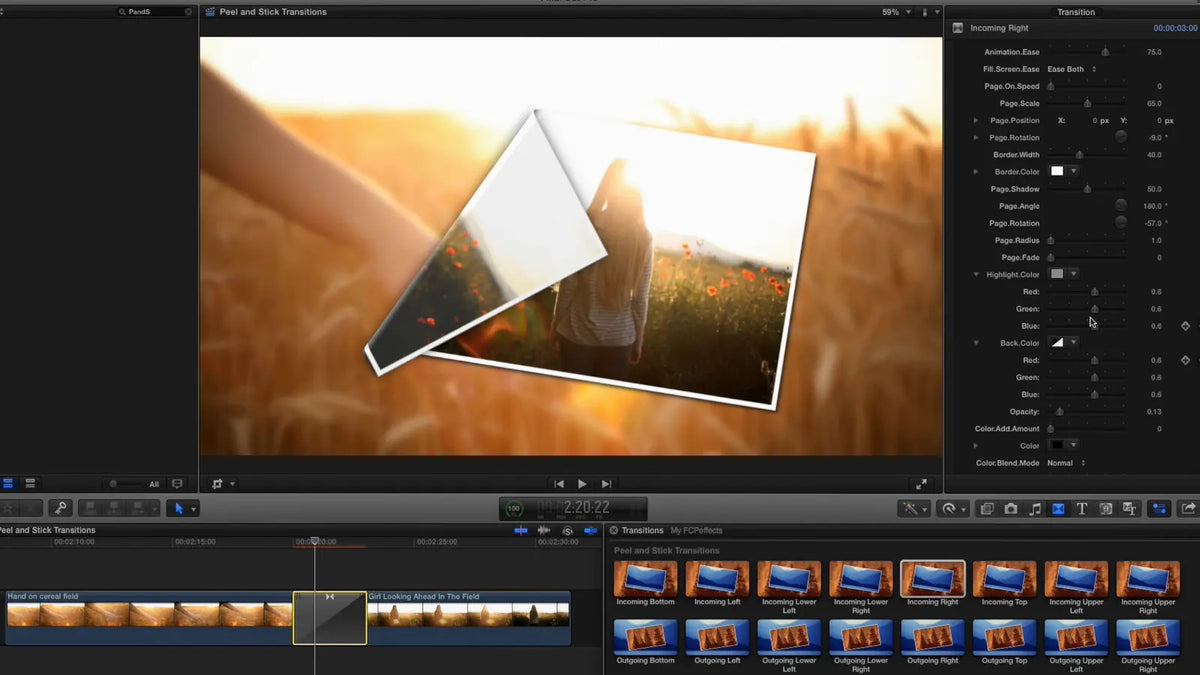
Task: Toggle timeline snapping
Action: [x=591, y=530]
